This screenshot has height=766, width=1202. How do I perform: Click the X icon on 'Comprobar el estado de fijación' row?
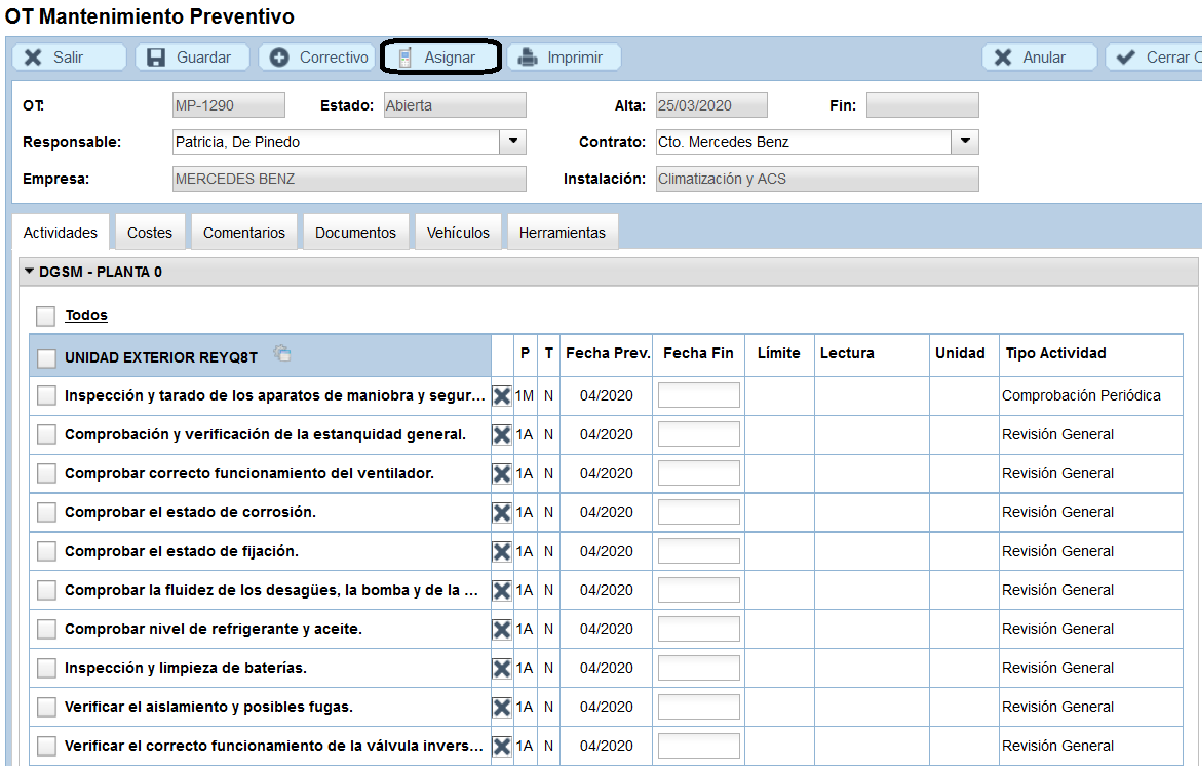coord(501,551)
